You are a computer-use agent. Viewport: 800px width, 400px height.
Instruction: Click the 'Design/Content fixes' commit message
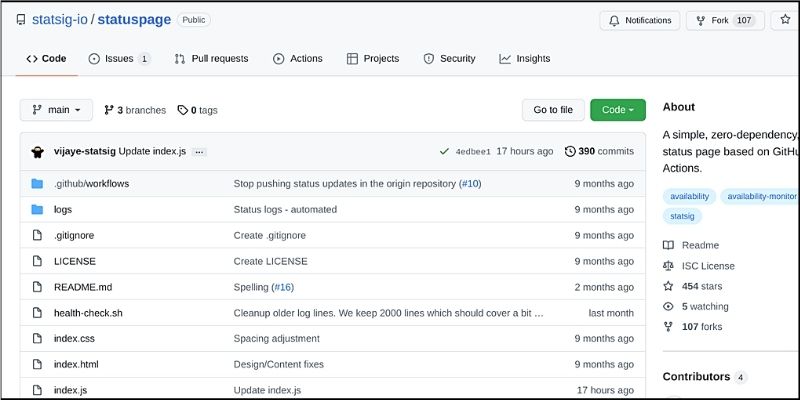[279, 364]
